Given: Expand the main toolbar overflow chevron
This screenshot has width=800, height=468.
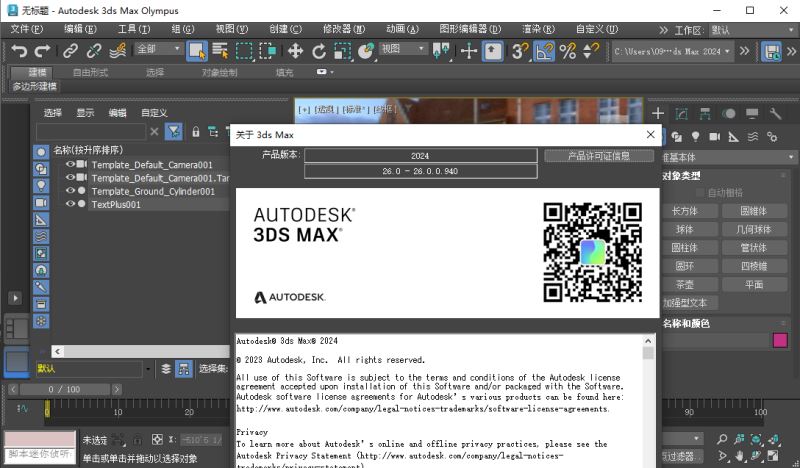Looking at the screenshot, I should 744,51.
